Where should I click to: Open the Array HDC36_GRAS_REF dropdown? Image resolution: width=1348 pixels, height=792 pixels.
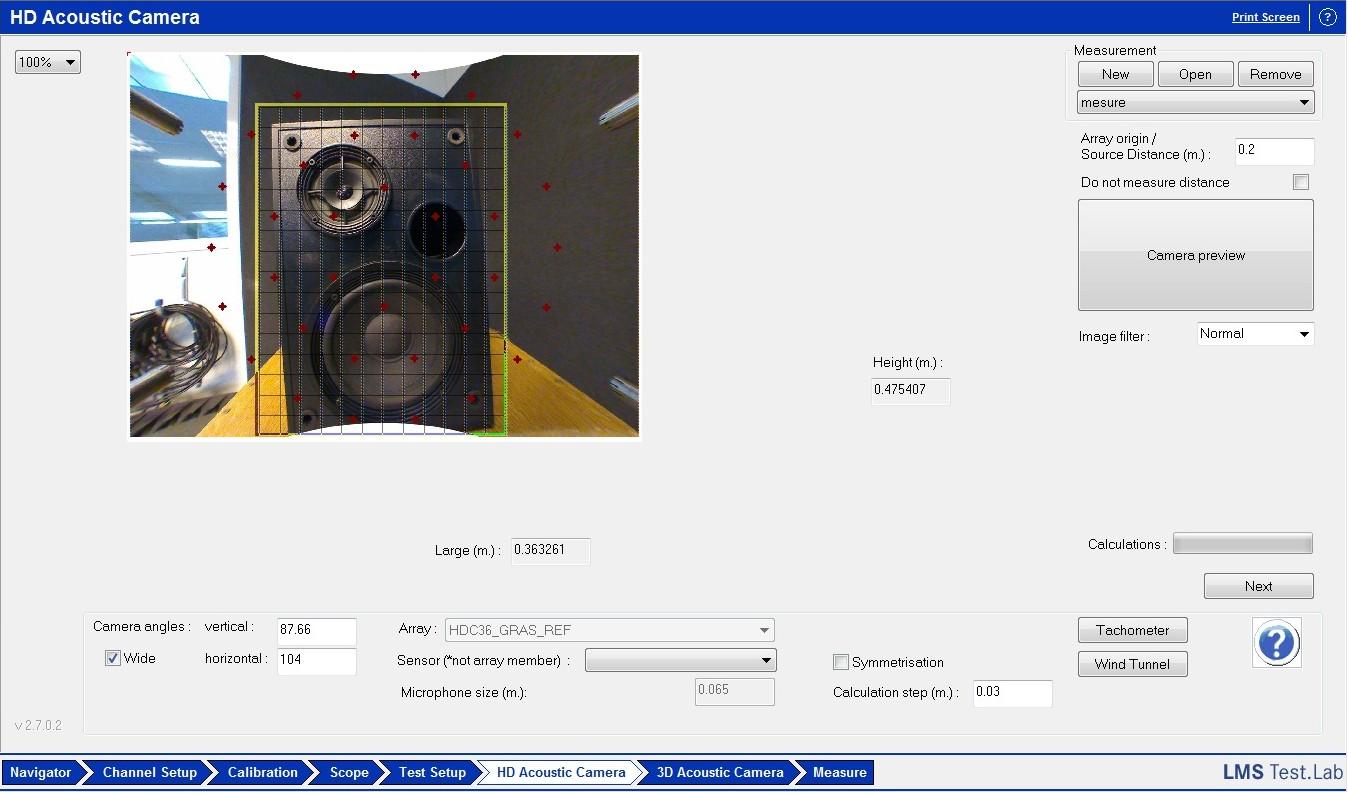tap(610, 630)
